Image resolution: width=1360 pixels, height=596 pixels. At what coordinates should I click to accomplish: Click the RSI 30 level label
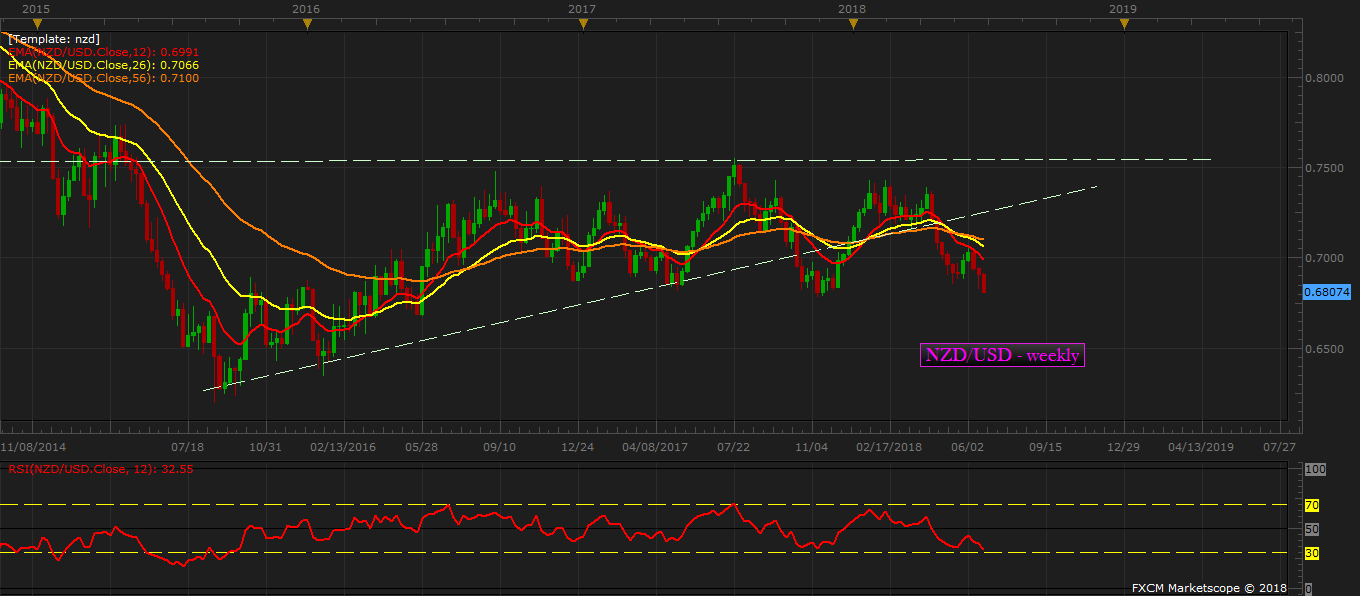coord(1312,553)
